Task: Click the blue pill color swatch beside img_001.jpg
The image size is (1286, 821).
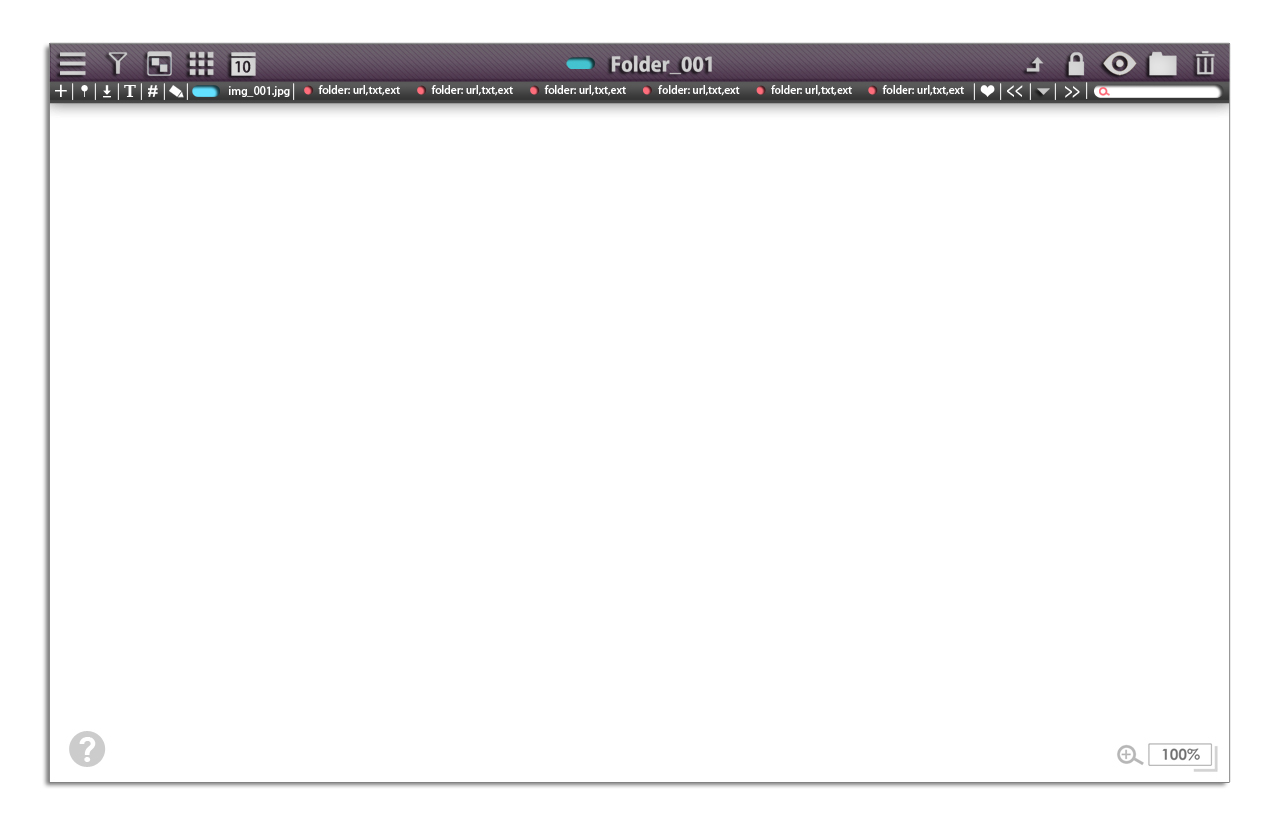Action: (205, 92)
